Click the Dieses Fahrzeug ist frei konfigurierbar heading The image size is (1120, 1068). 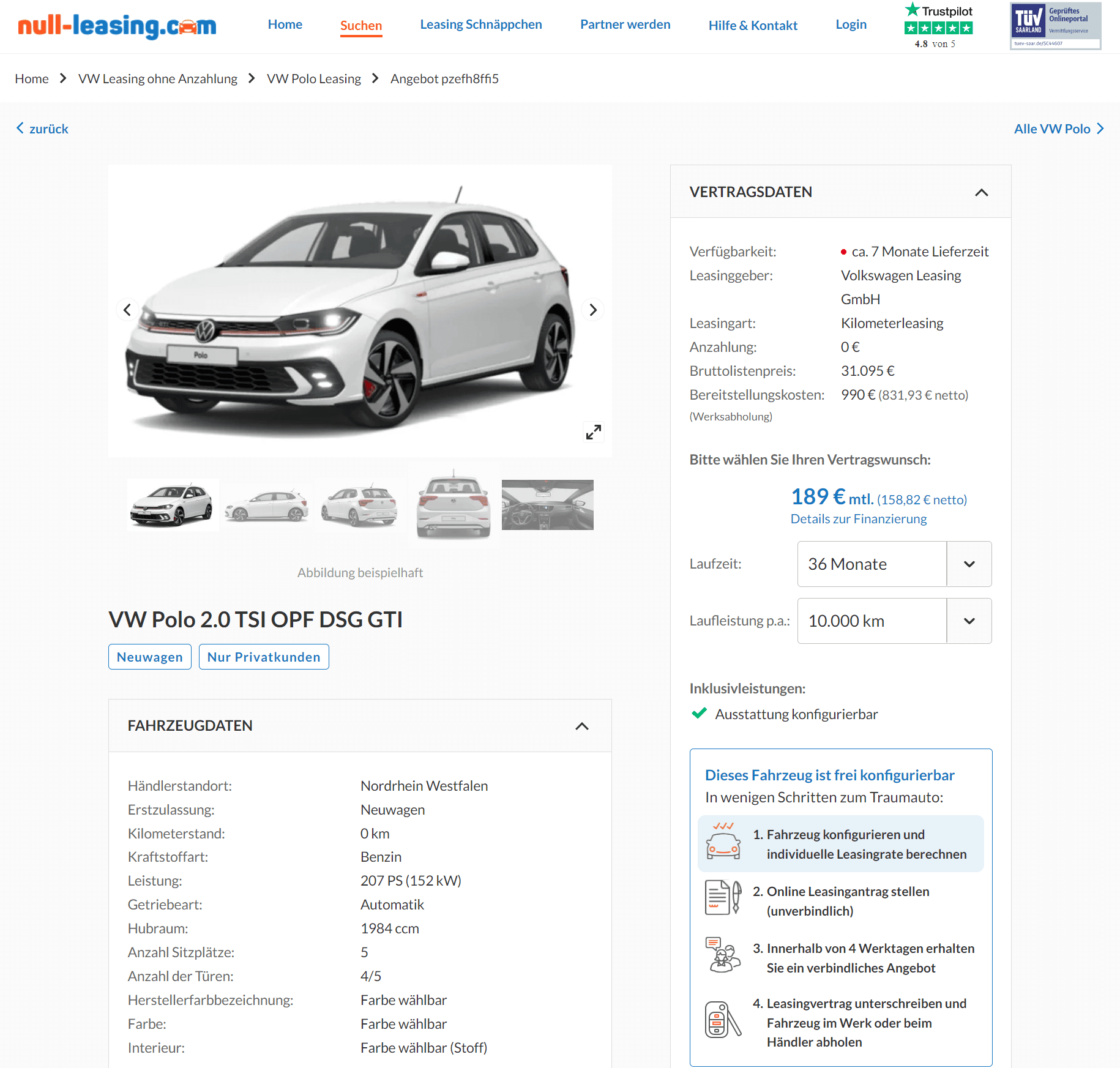pyautogui.click(x=829, y=775)
